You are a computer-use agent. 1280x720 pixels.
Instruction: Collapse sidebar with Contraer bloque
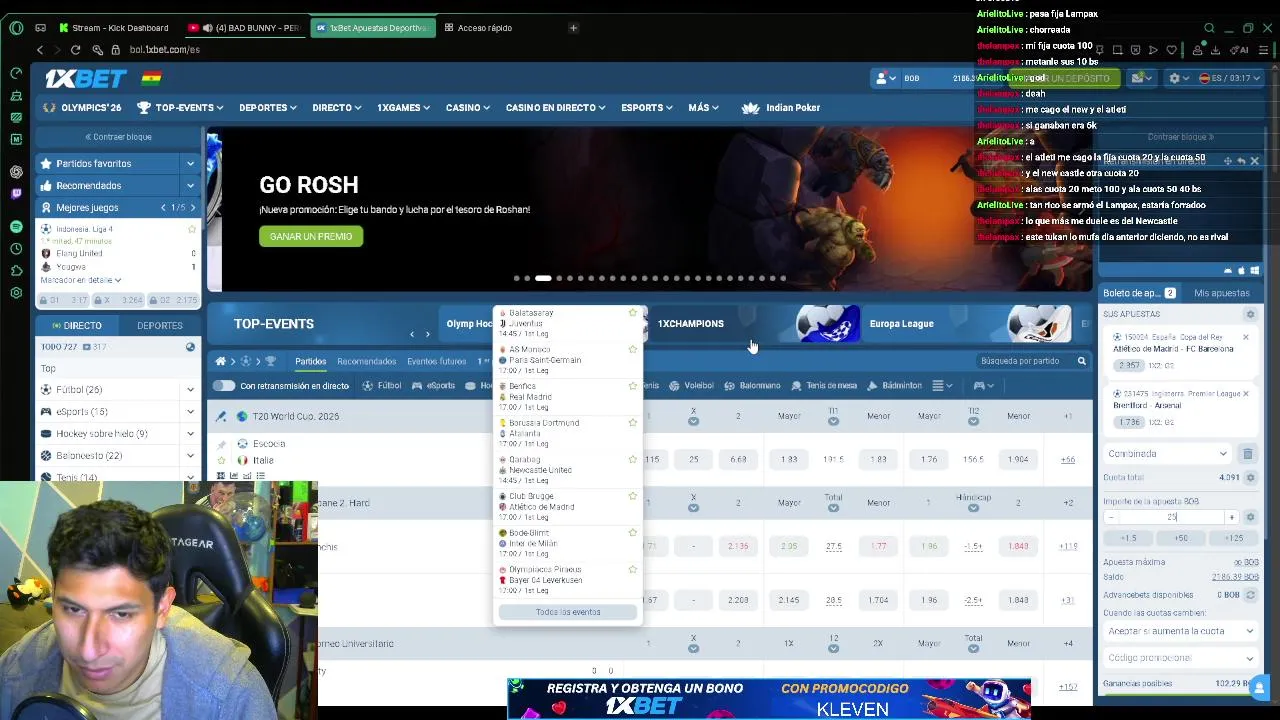pos(118,137)
